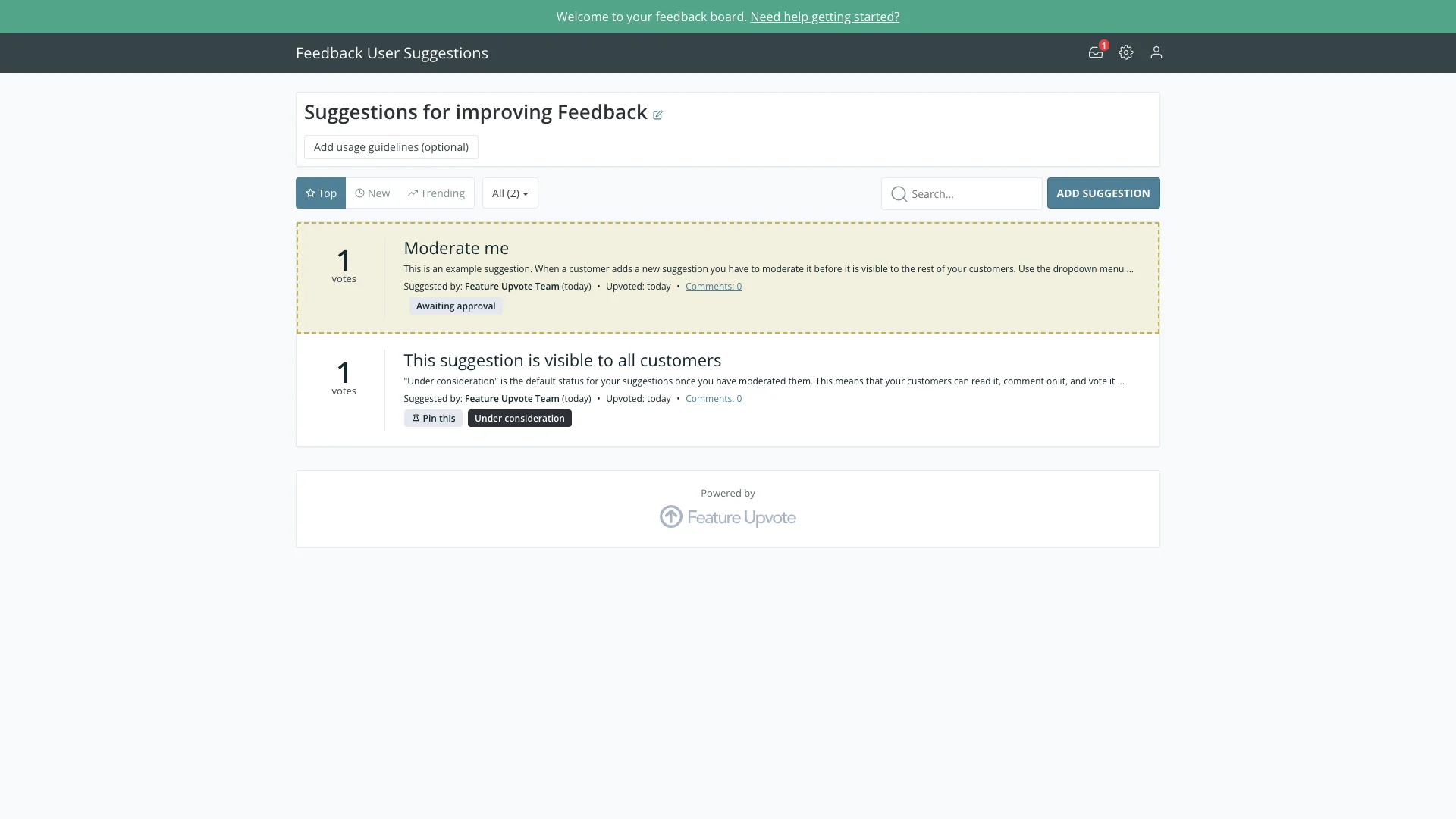The image size is (1456, 819).
Task: Open the Under consideration status dropdown
Action: pyautogui.click(x=519, y=418)
